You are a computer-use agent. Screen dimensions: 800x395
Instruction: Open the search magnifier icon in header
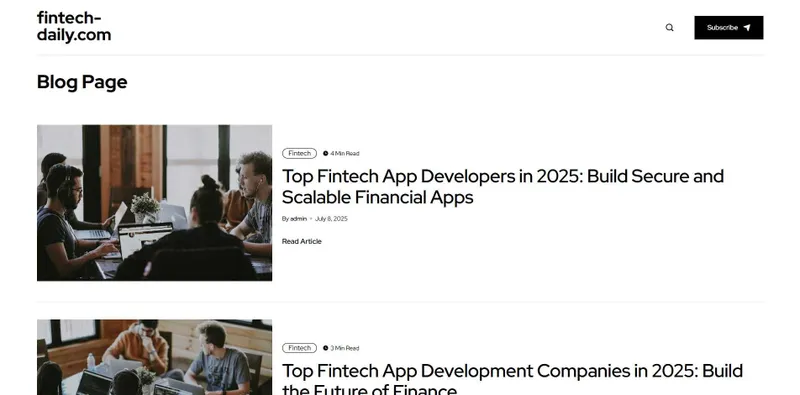tap(669, 28)
